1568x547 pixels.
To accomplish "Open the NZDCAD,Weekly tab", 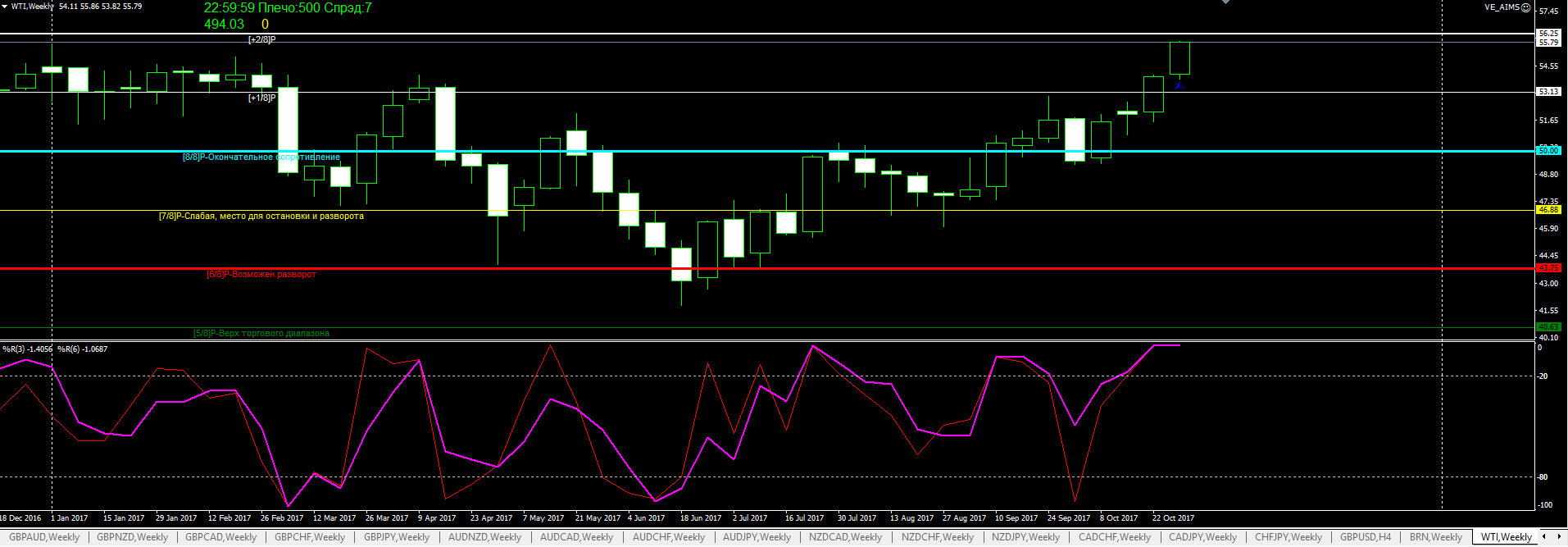I will point(845,537).
